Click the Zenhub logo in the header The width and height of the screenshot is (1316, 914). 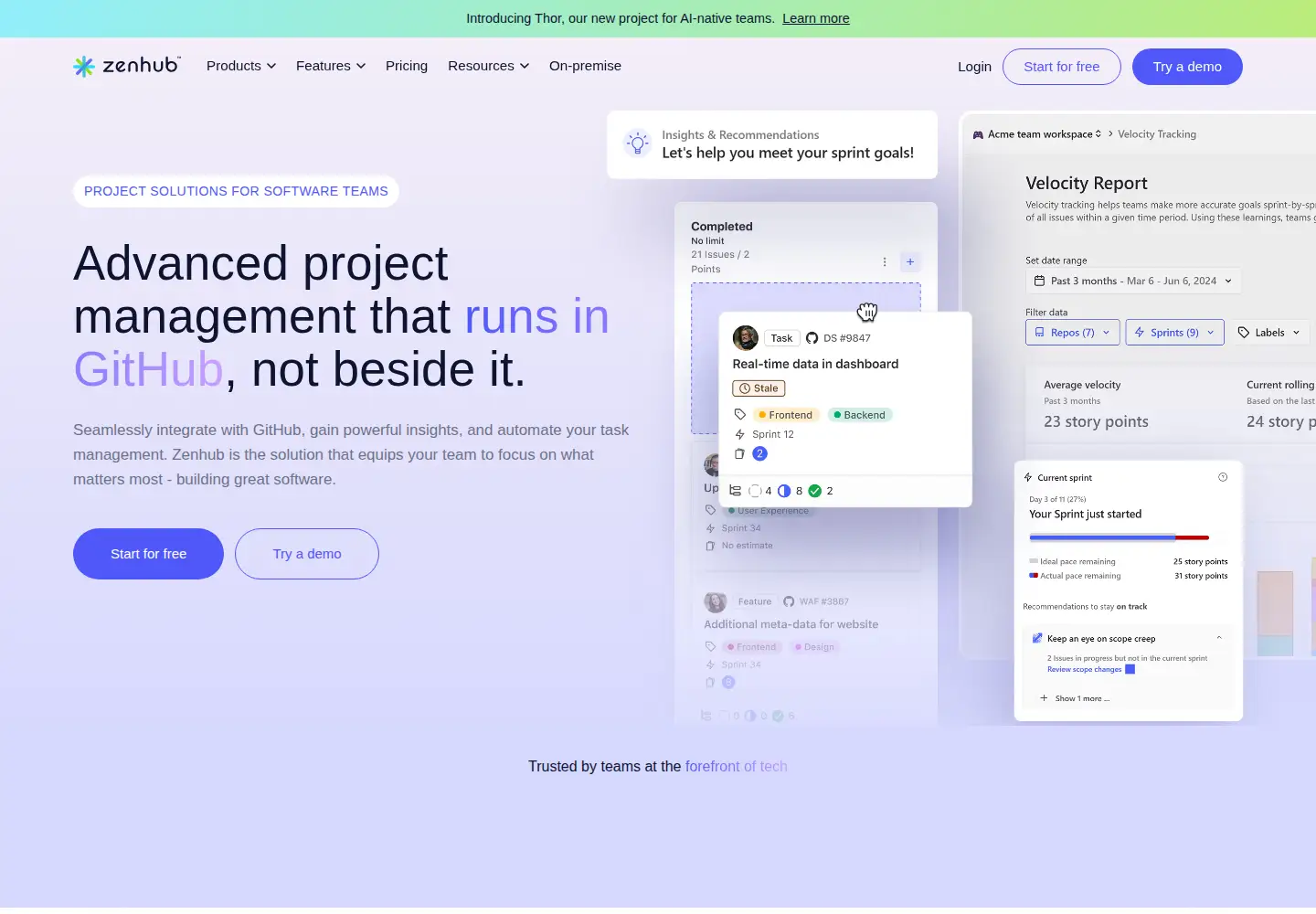(127, 66)
